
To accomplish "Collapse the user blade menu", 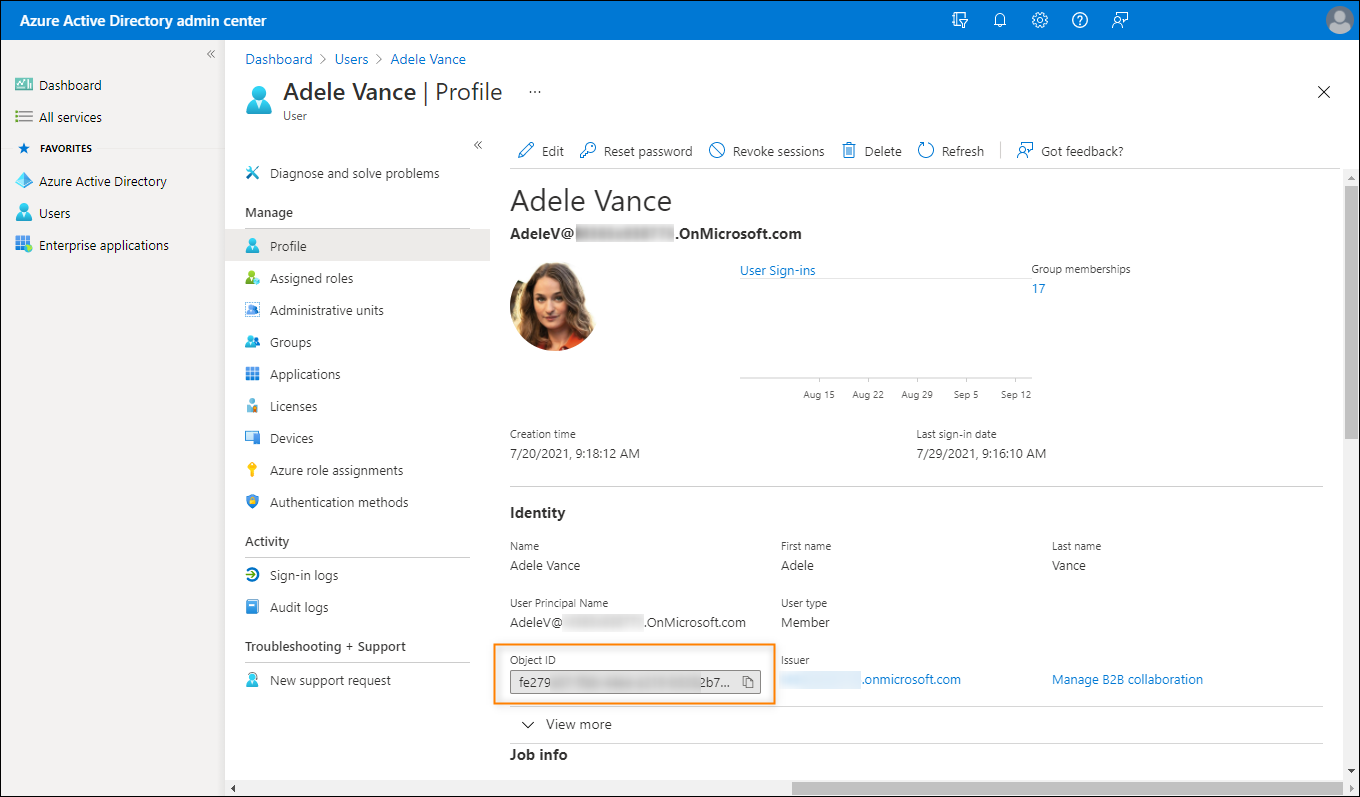I will coord(478,145).
